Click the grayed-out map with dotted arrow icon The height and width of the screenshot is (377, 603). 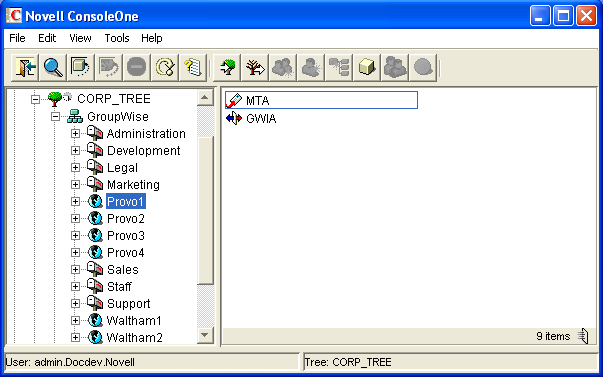tap(109, 67)
